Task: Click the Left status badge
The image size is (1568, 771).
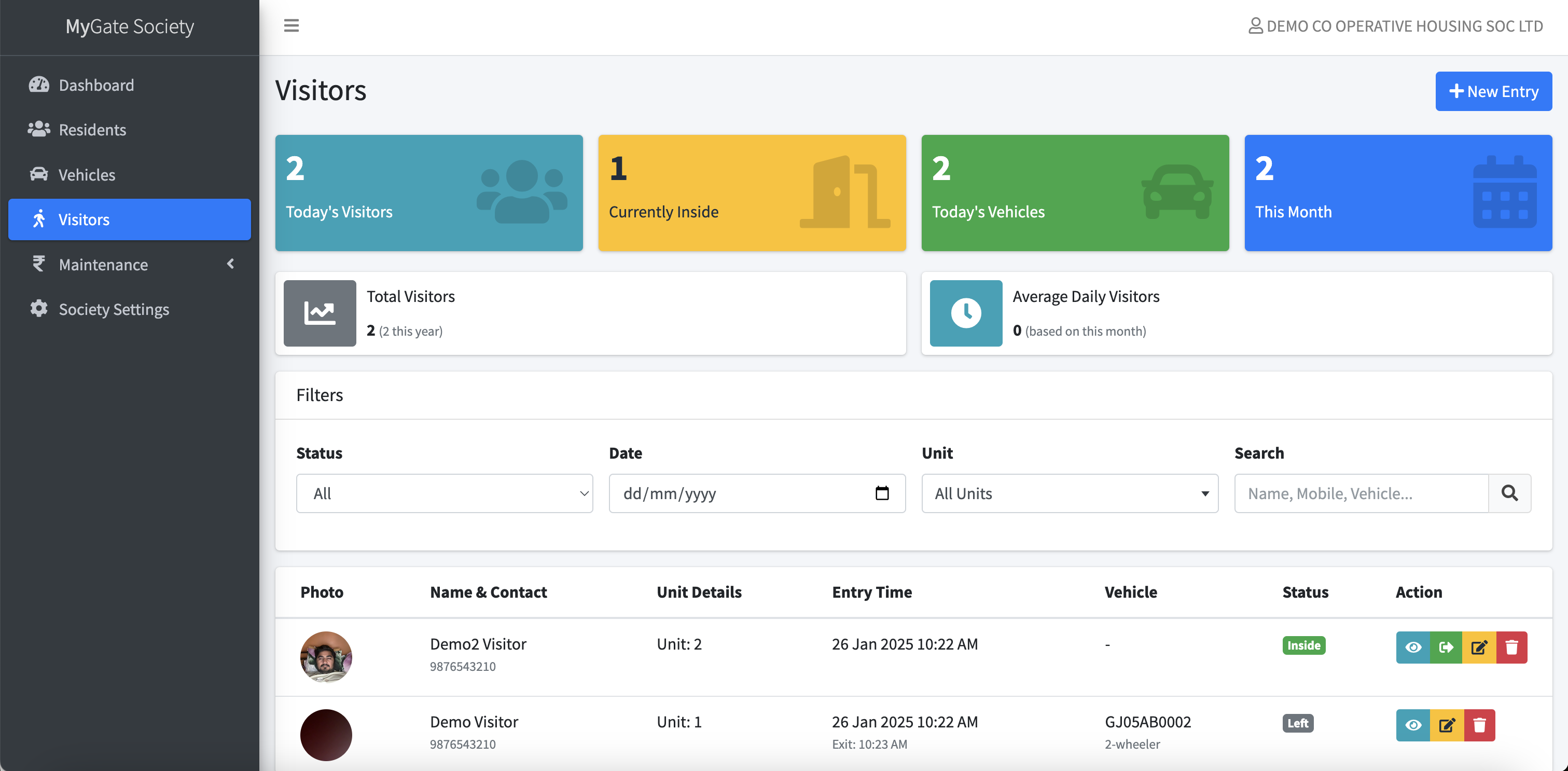Action: click(1298, 723)
